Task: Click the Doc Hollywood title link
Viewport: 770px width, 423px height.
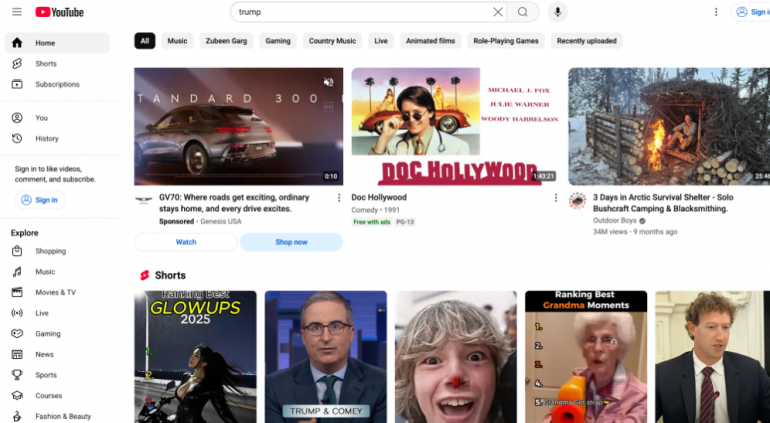Action: (379, 197)
